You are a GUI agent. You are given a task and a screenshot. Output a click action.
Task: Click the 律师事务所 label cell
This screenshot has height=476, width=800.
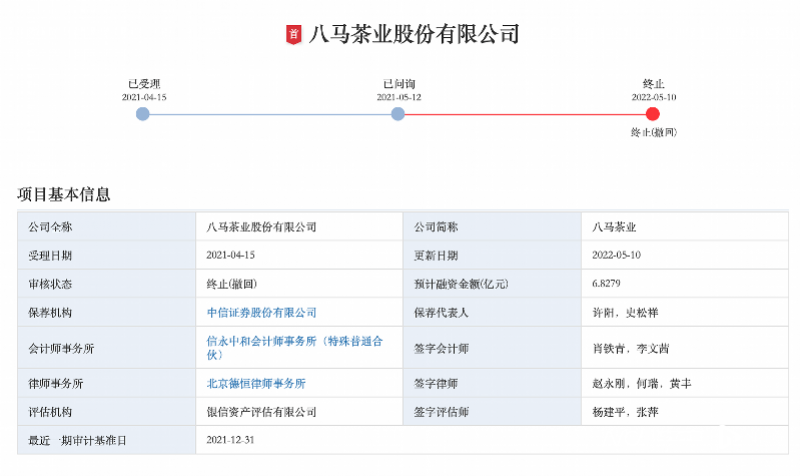tap(107, 383)
